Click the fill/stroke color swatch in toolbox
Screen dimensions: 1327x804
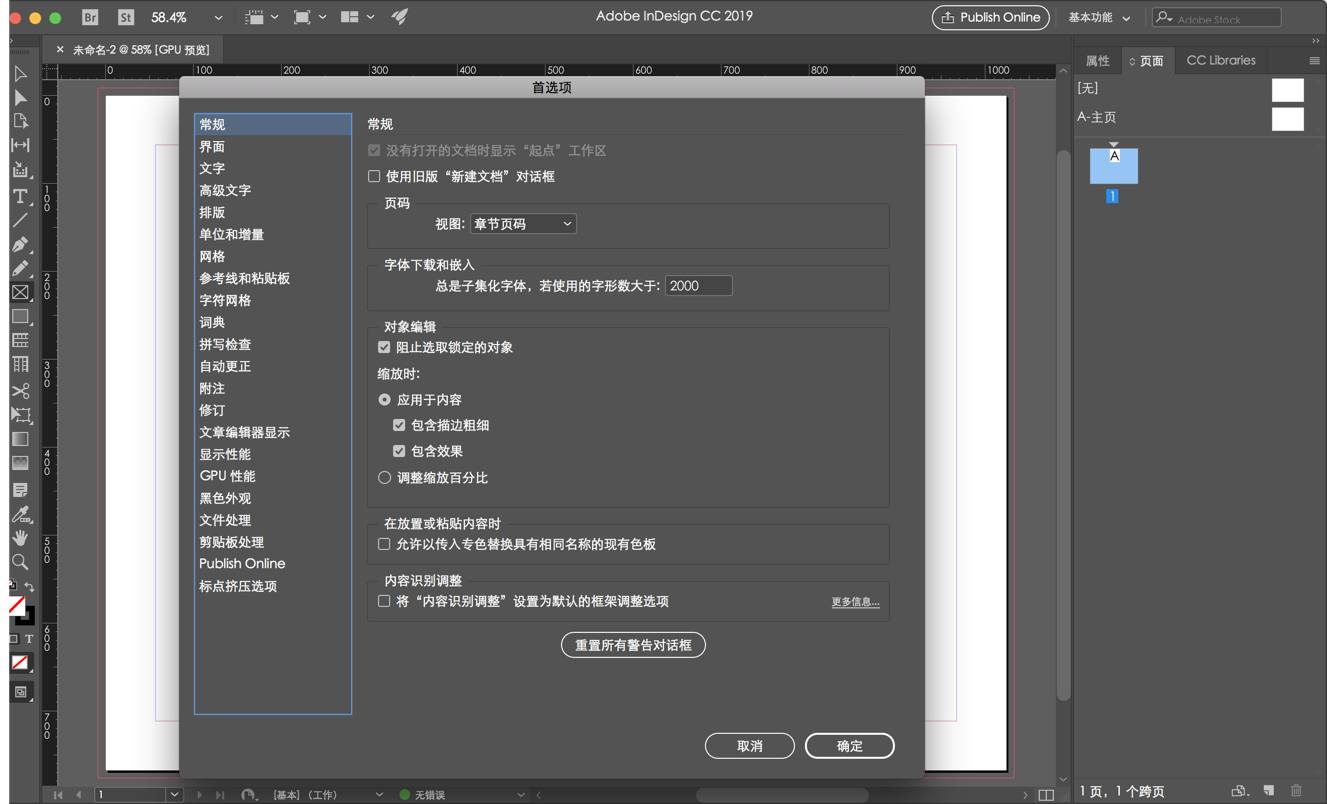[20, 609]
